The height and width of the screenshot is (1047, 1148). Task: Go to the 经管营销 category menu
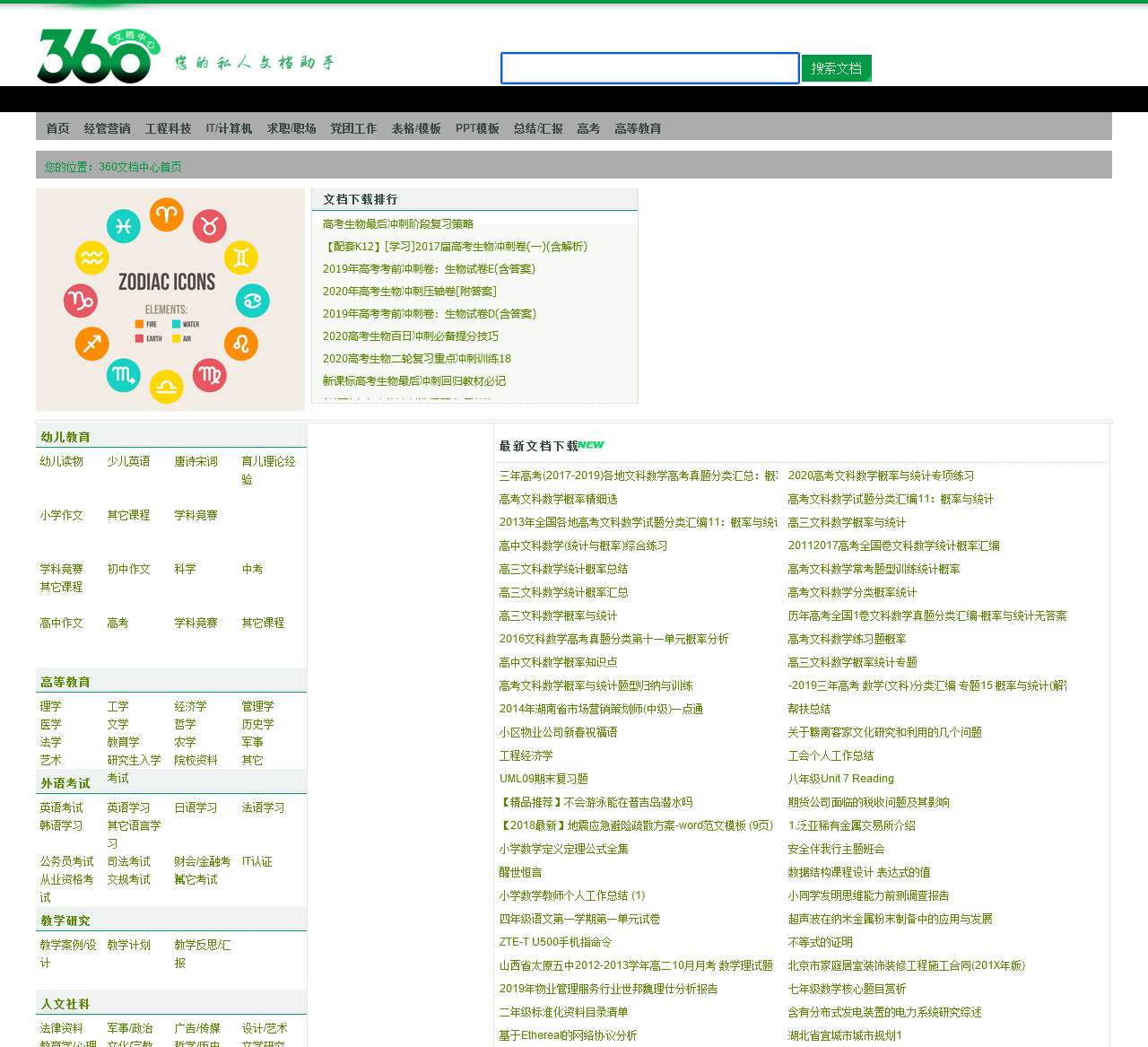pos(107,128)
